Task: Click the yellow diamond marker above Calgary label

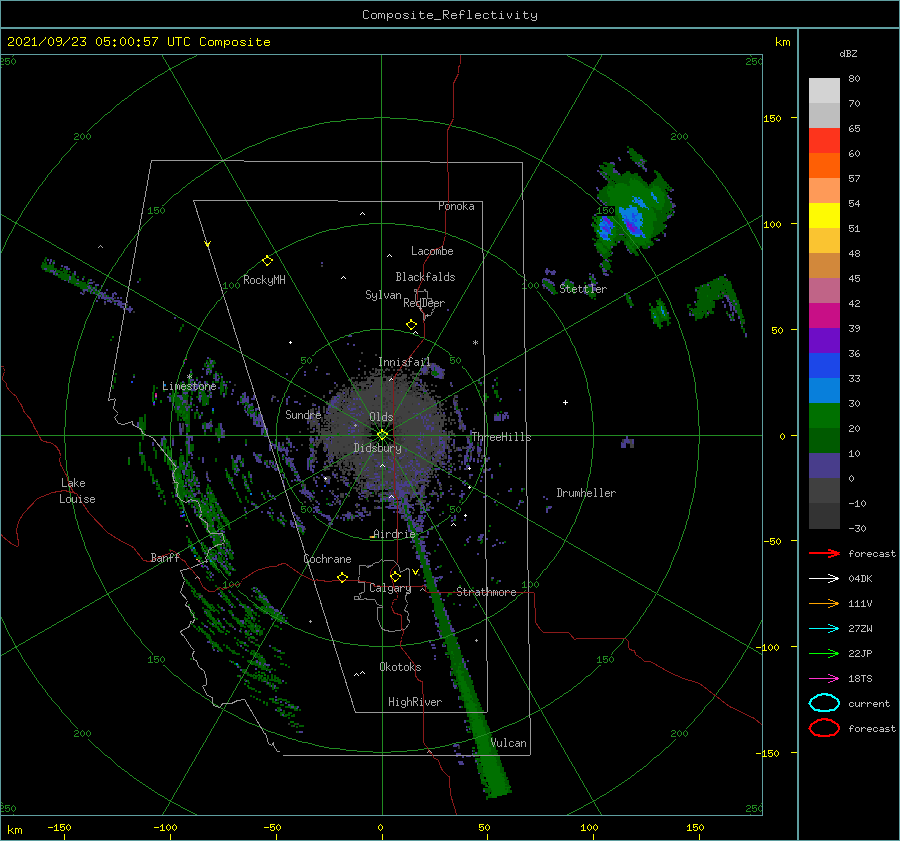Action: click(x=395, y=576)
